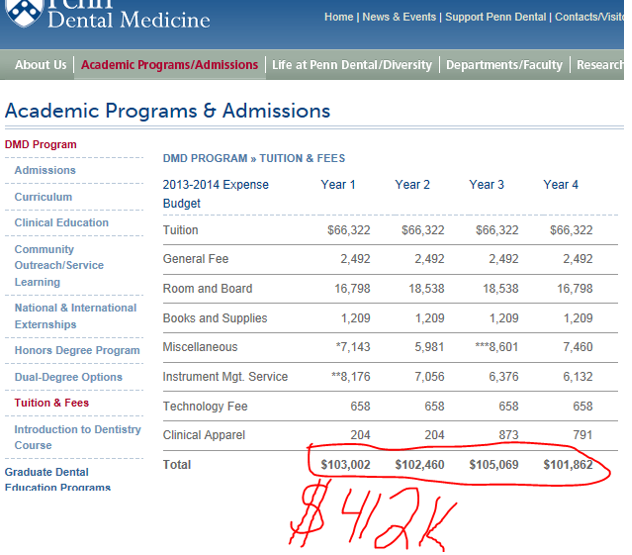This screenshot has width=632, height=555.
Task: Click the Year 4 total $101,862
Action: 568,465
